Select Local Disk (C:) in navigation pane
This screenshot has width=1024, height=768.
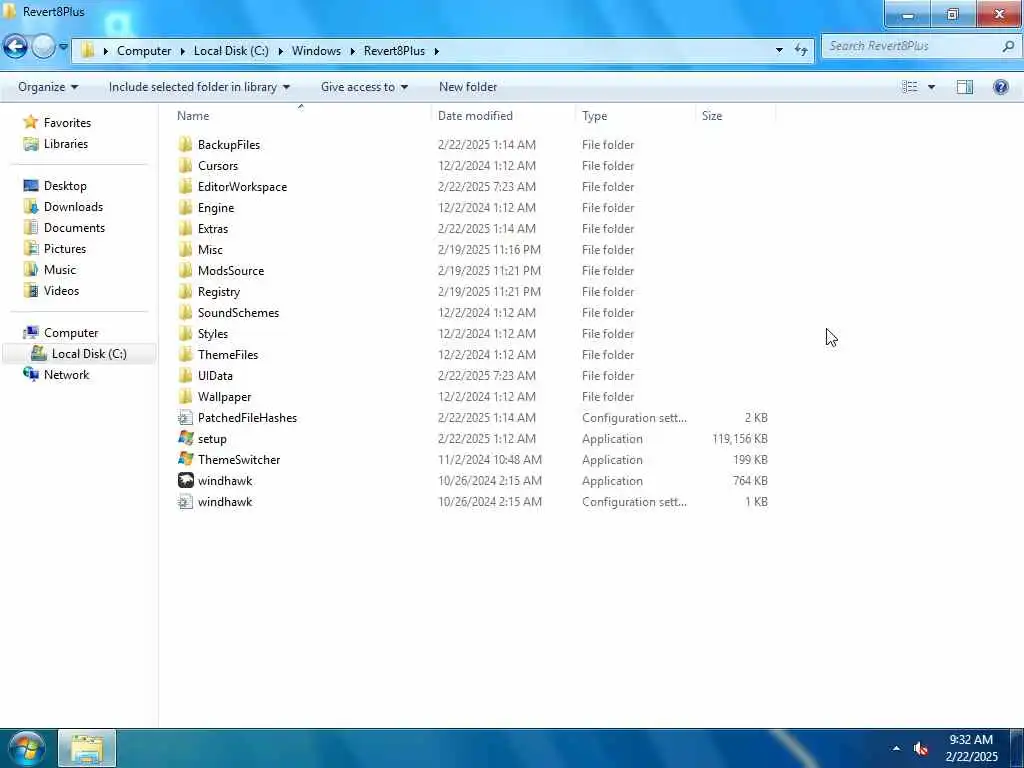click(79, 354)
